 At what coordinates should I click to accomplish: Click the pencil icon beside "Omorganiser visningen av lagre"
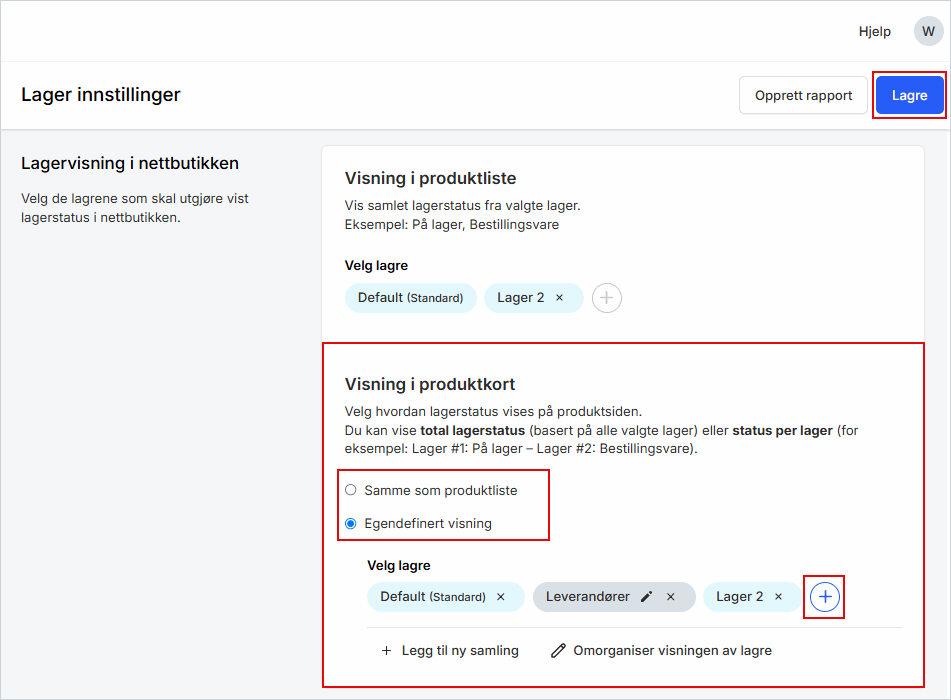[558, 650]
